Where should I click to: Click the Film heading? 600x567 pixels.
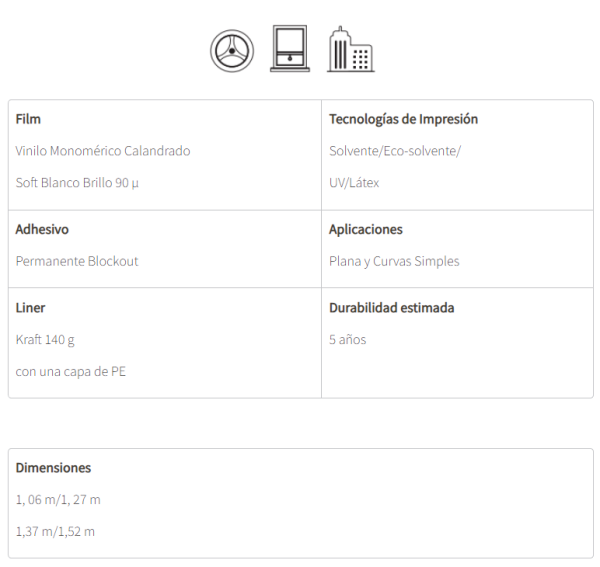coord(28,119)
